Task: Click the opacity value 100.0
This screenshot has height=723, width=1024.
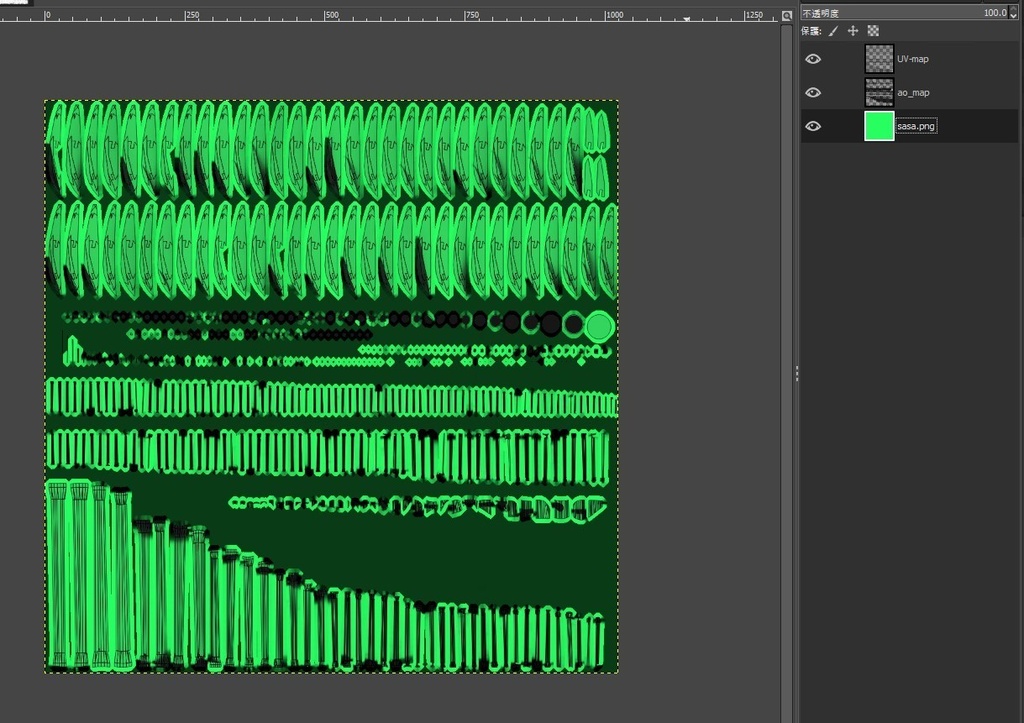Action: coord(994,13)
